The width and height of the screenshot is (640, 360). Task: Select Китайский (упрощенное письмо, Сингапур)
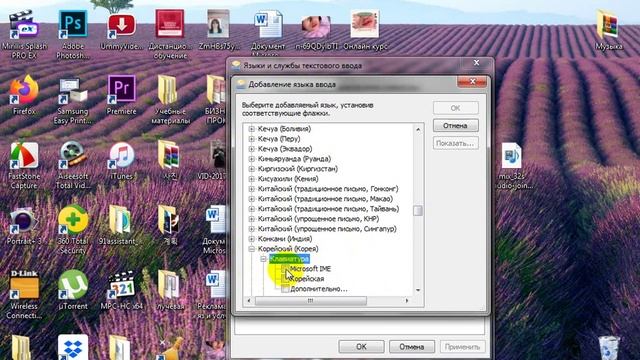pos(327,229)
